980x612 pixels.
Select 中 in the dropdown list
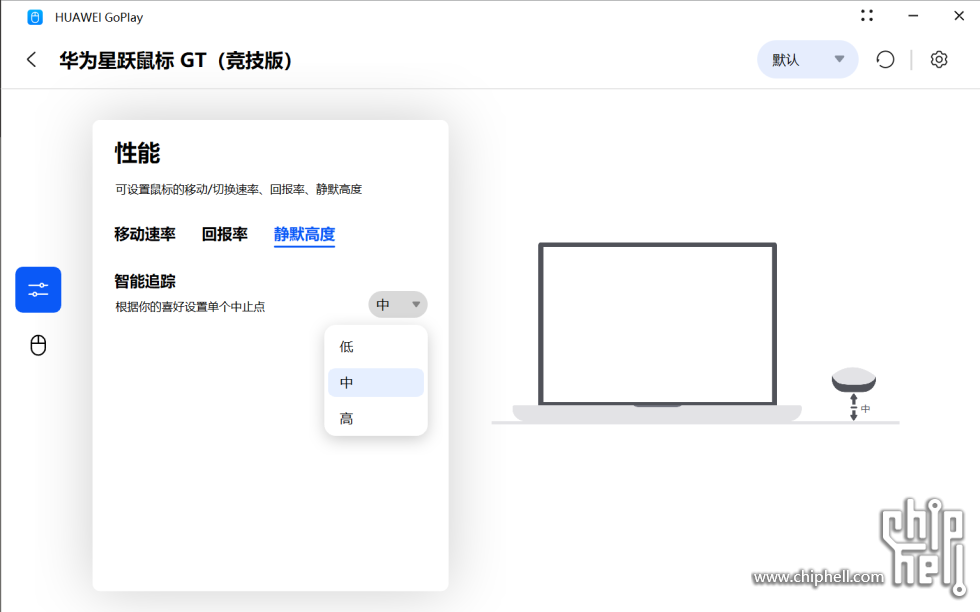coord(376,383)
